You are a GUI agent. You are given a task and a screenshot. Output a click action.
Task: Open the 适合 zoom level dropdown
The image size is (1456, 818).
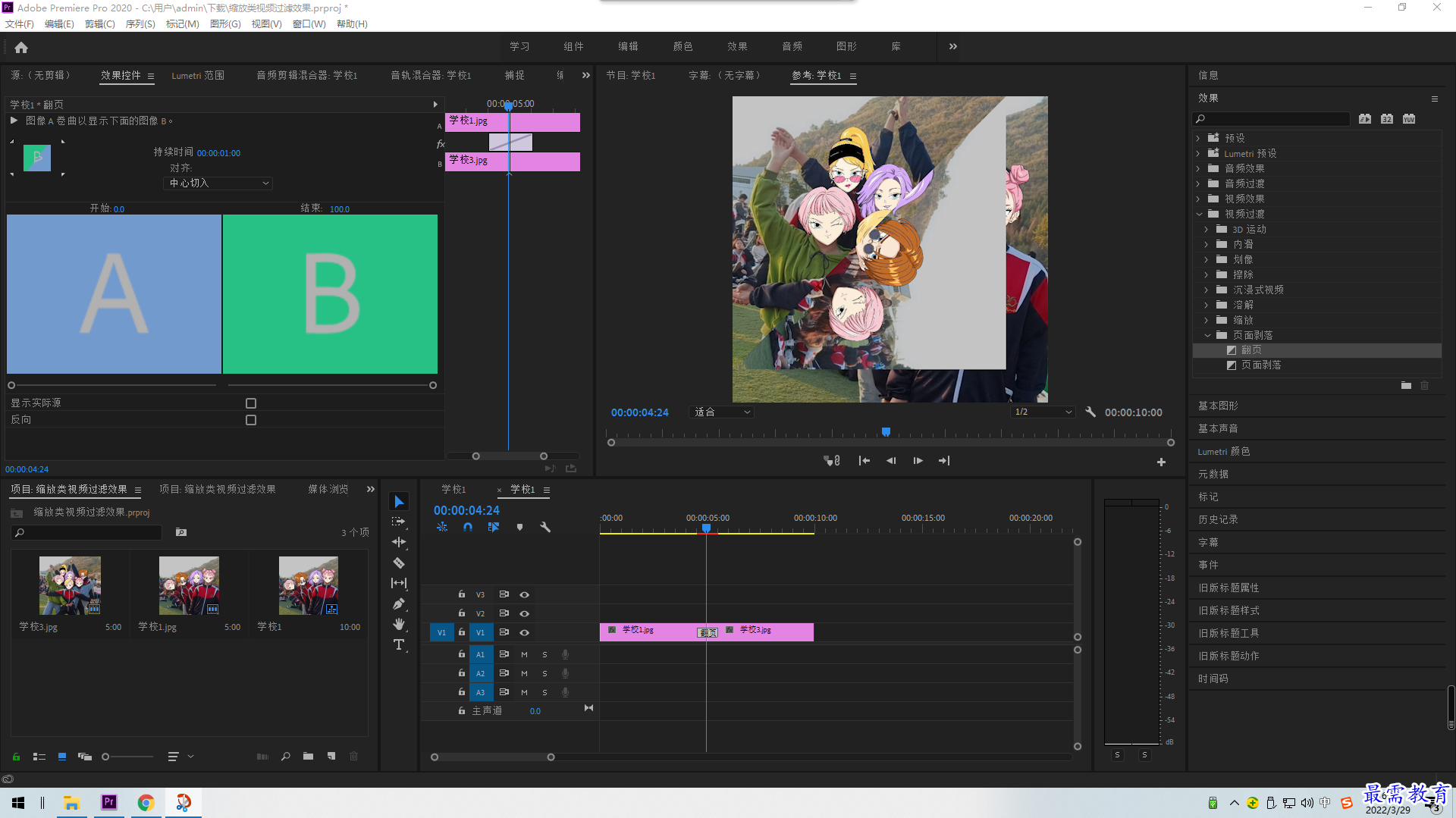pyautogui.click(x=721, y=412)
